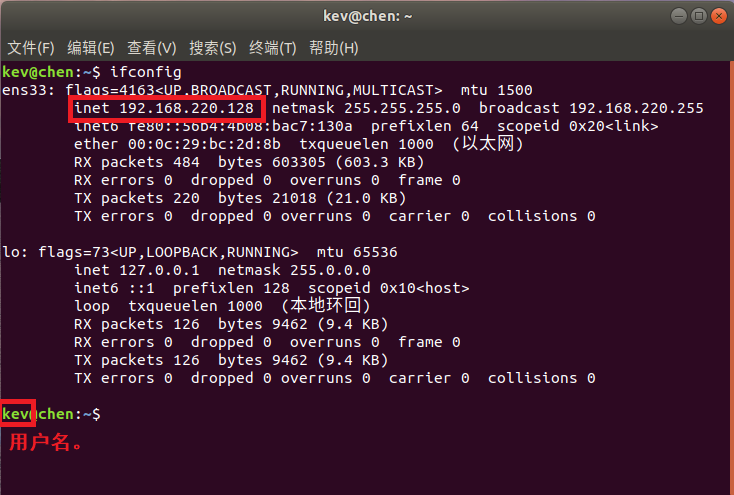Click RX packets 484 line
734x495 pixels.
[x=249, y=162]
